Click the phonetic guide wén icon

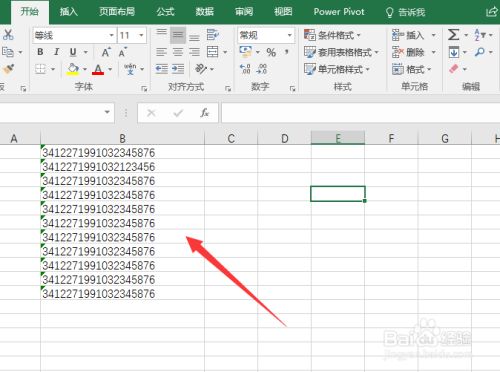click(x=130, y=69)
